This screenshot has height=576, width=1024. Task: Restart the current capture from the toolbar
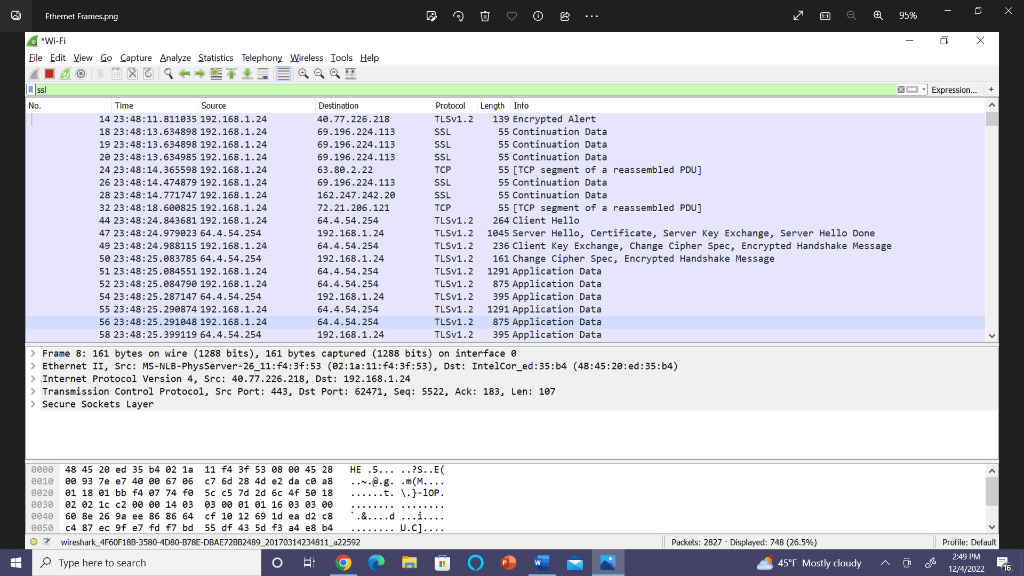65,73
